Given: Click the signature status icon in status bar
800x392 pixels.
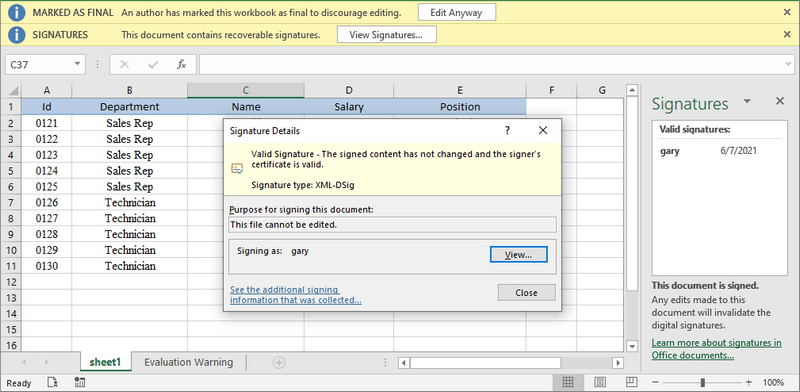Looking at the screenshot, I should [x=52, y=382].
